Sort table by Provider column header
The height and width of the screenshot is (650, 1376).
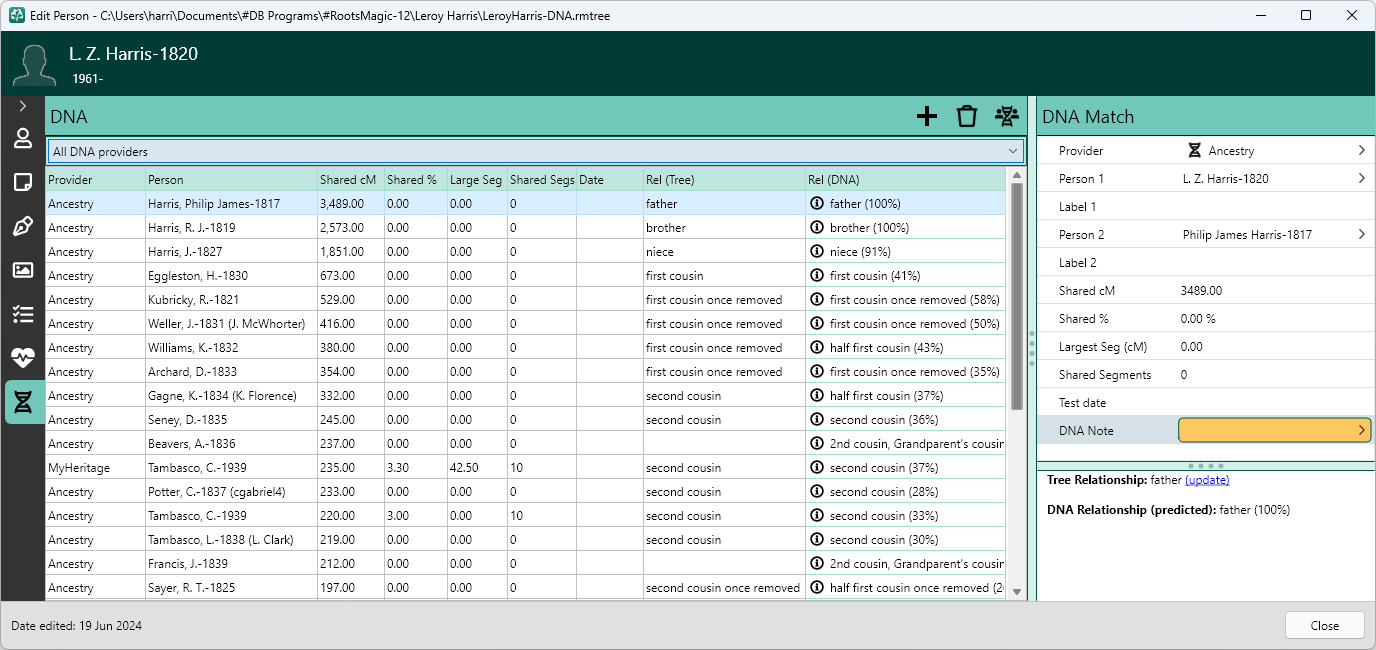95,180
